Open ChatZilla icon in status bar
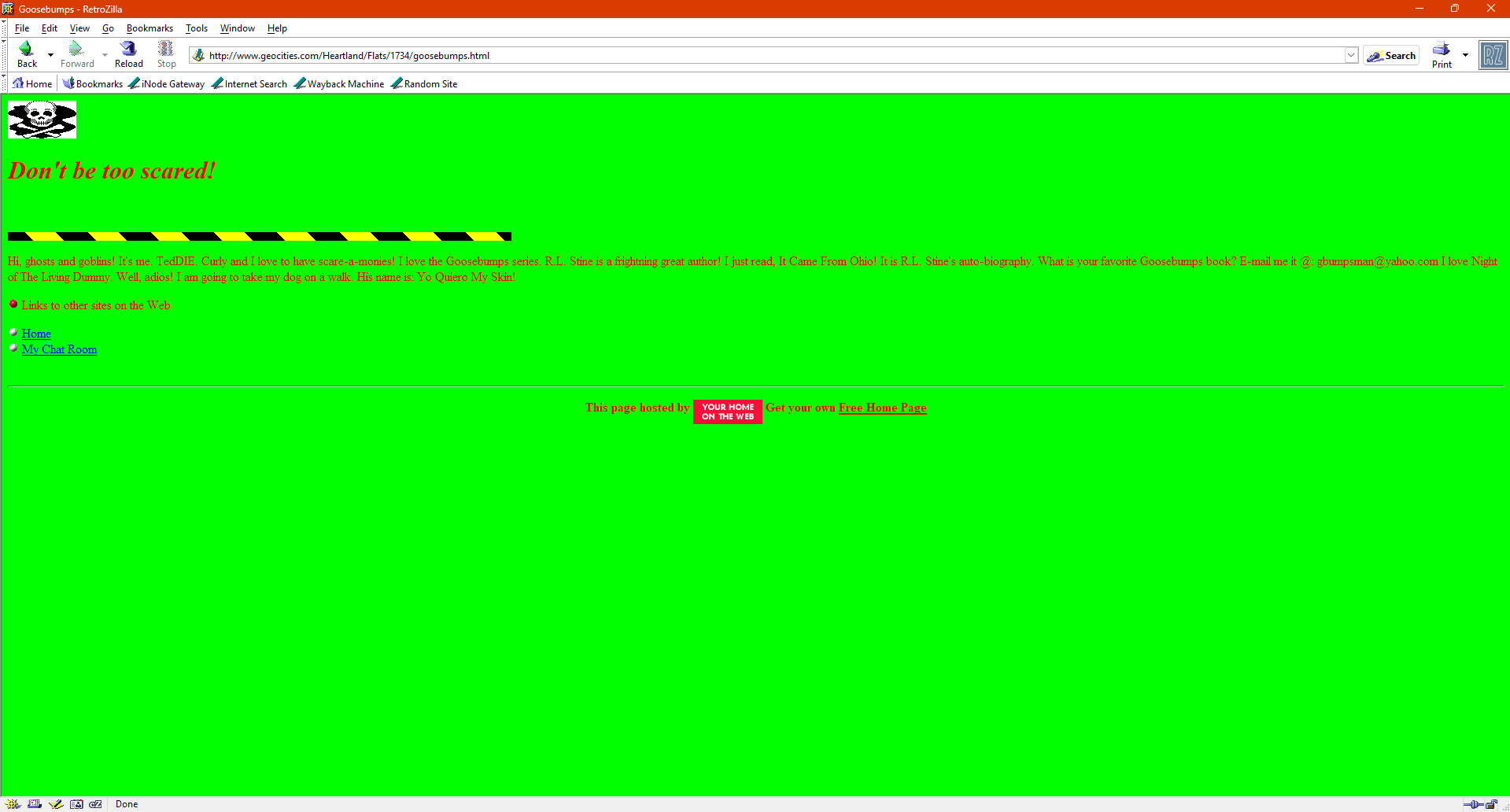 [x=96, y=804]
